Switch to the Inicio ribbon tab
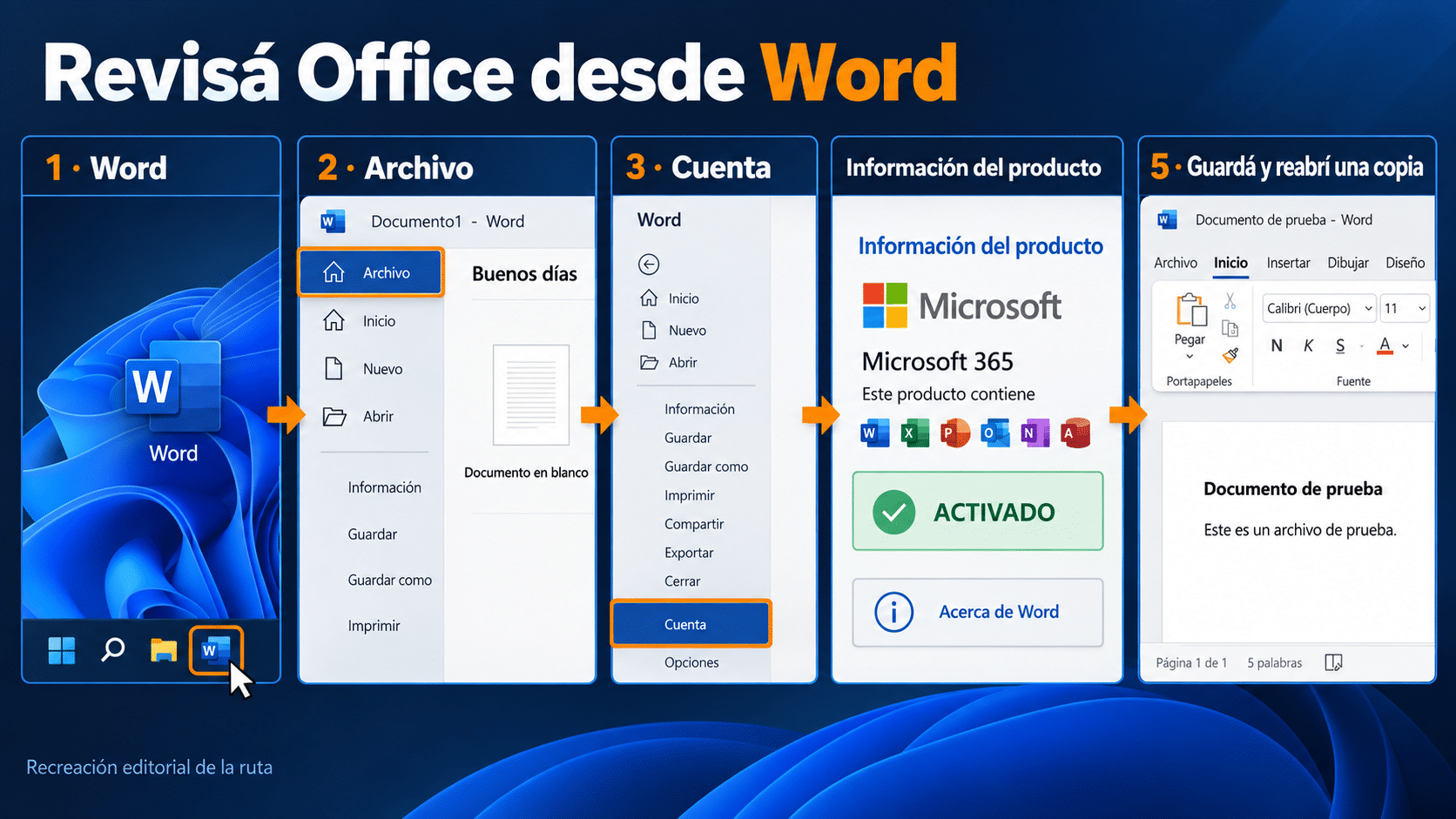The image size is (1456, 819). [x=1230, y=263]
